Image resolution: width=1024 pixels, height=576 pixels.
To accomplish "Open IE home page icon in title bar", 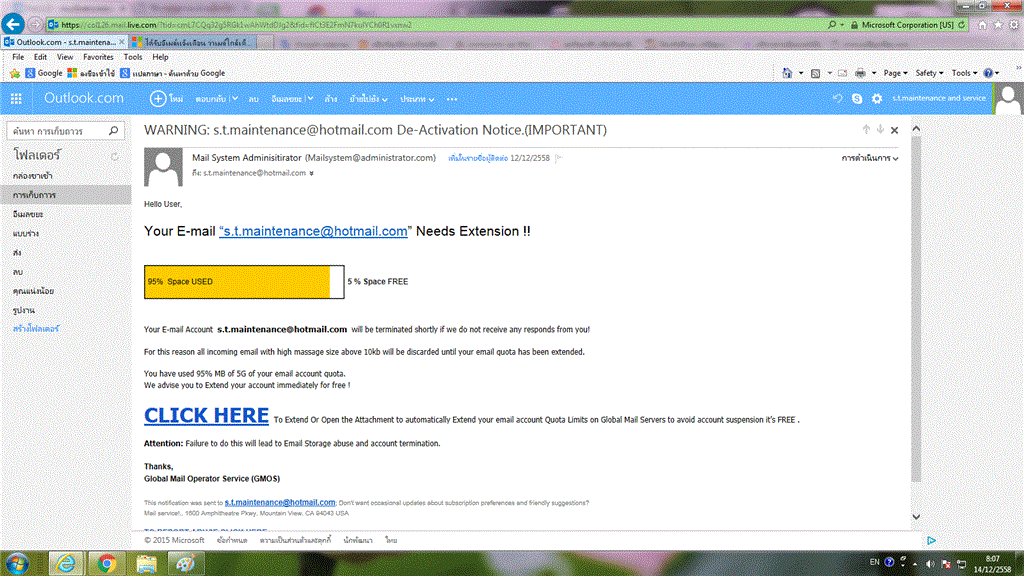I will pos(982,25).
